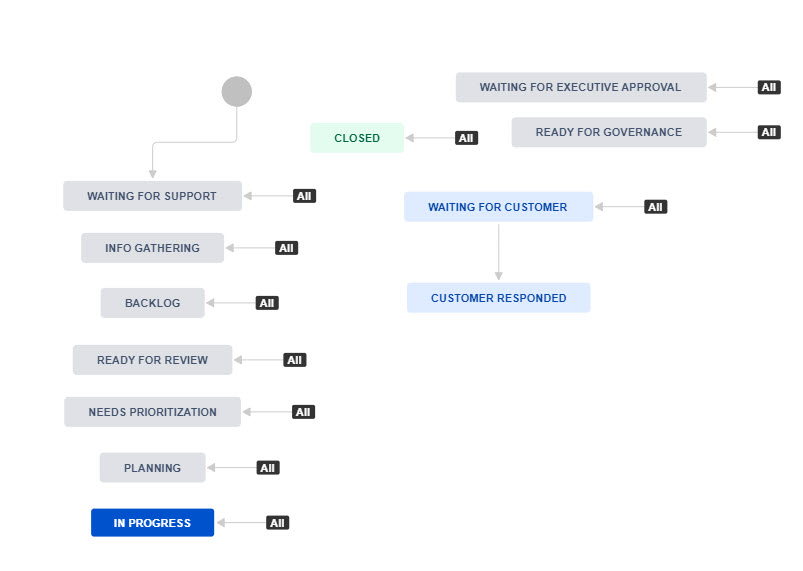The width and height of the screenshot is (803, 571).
Task: Click All transition of Ready for Governance
Action: coord(769,132)
